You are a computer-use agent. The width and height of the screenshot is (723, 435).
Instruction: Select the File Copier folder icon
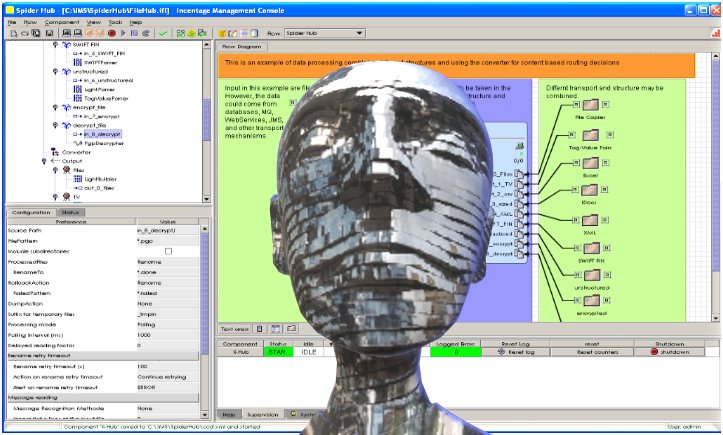click(x=590, y=105)
